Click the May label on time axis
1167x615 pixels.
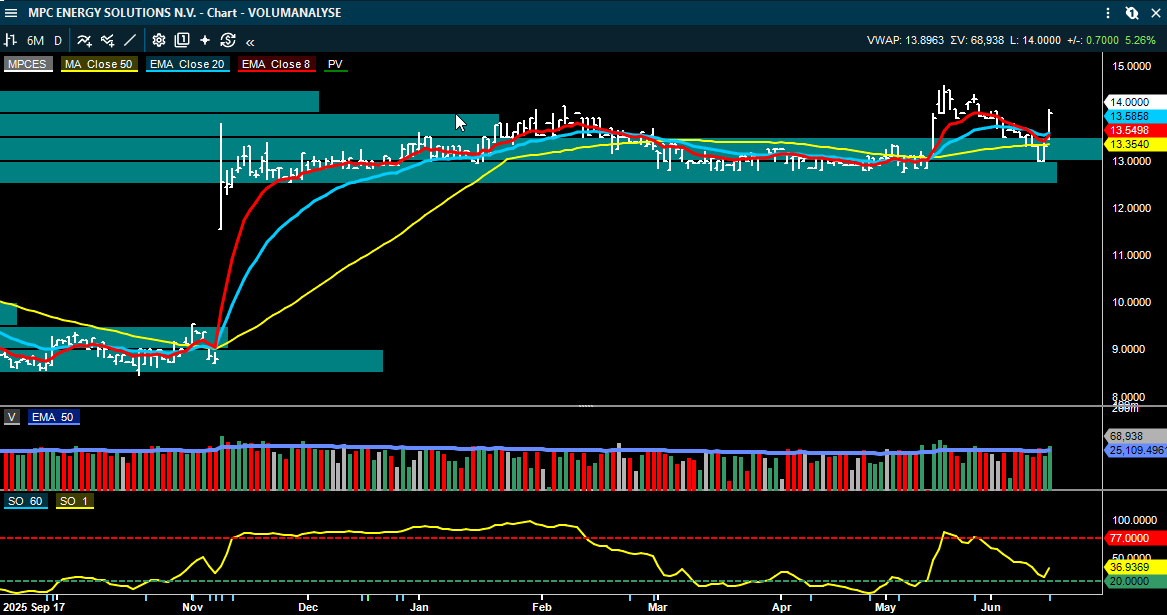[x=886, y=607]
